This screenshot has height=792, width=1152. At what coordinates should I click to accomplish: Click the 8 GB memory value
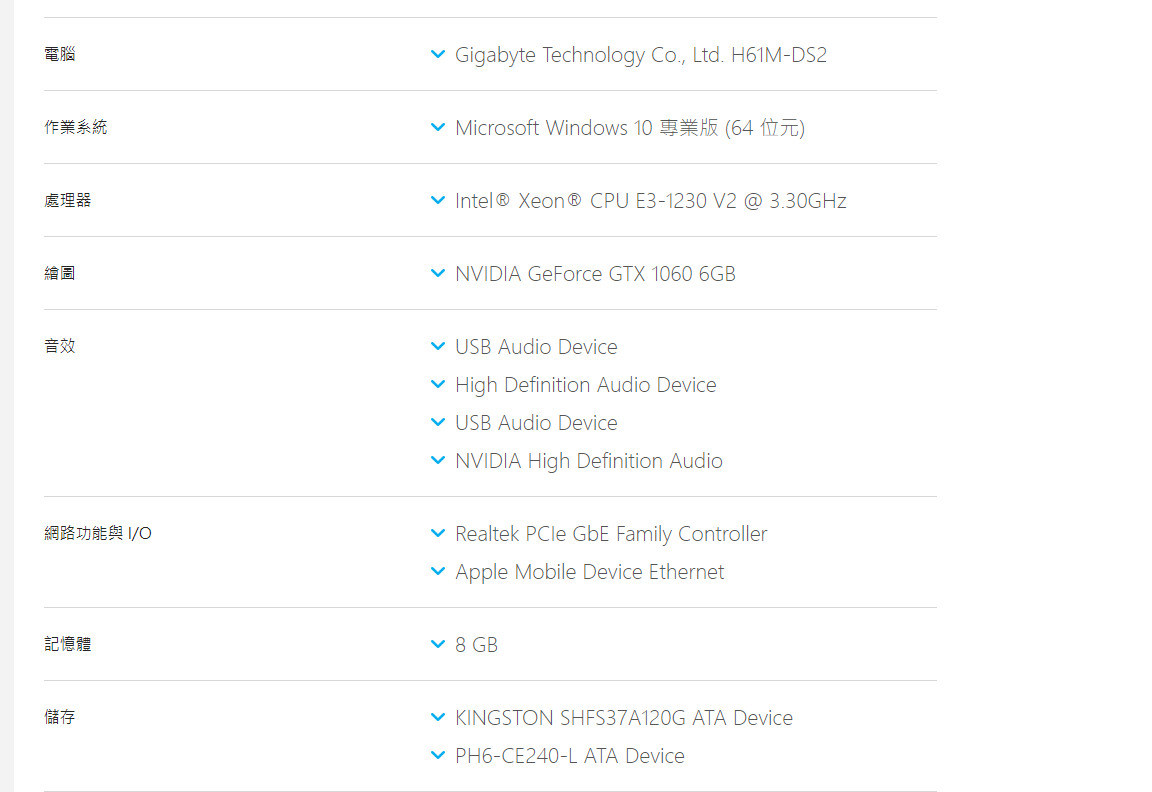476,645
